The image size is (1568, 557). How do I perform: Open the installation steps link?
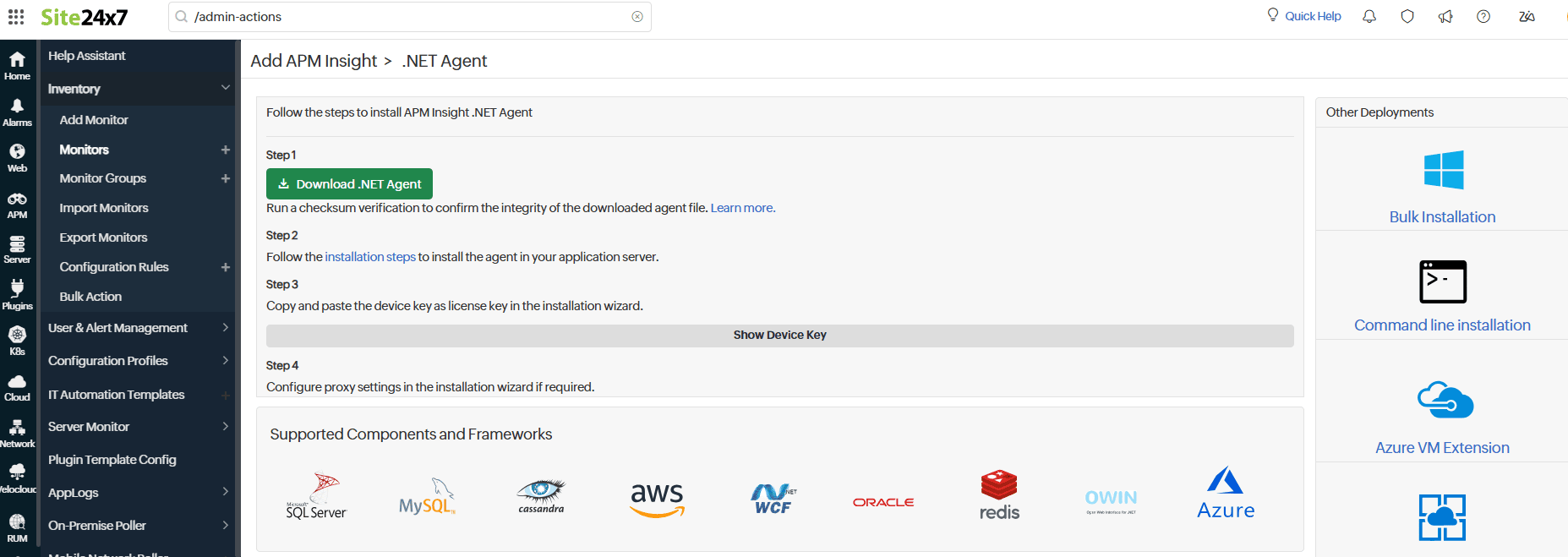point(370,257)
